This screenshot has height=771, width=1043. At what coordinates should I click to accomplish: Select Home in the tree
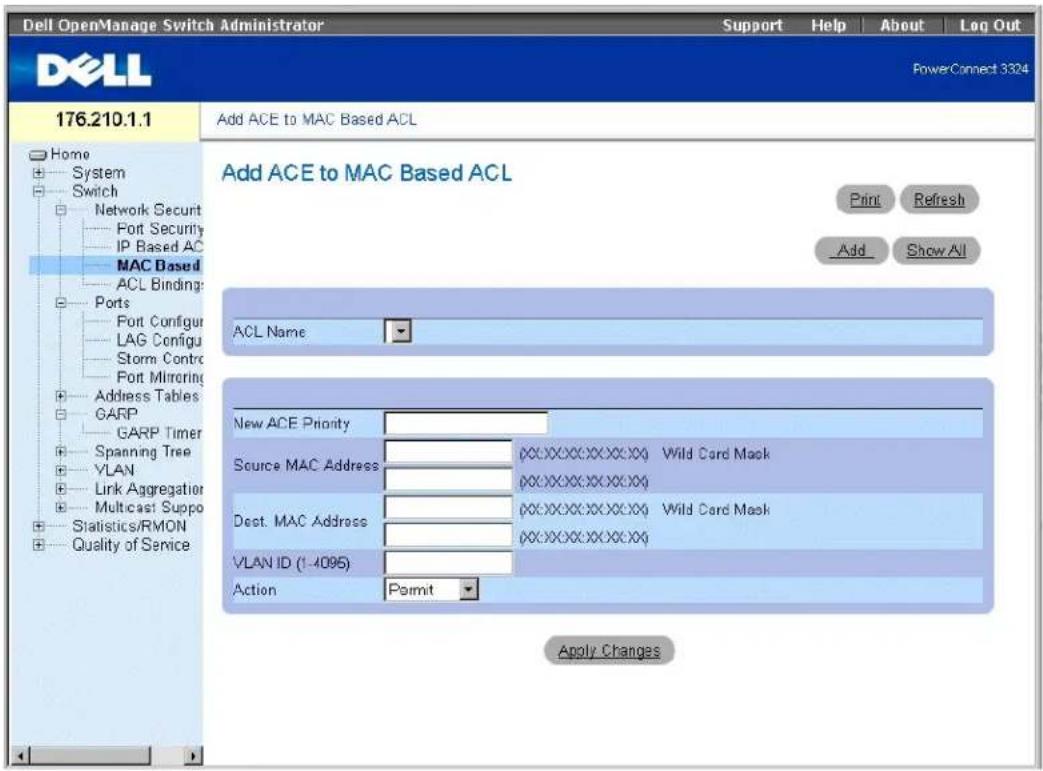click(x=70, y=154)
